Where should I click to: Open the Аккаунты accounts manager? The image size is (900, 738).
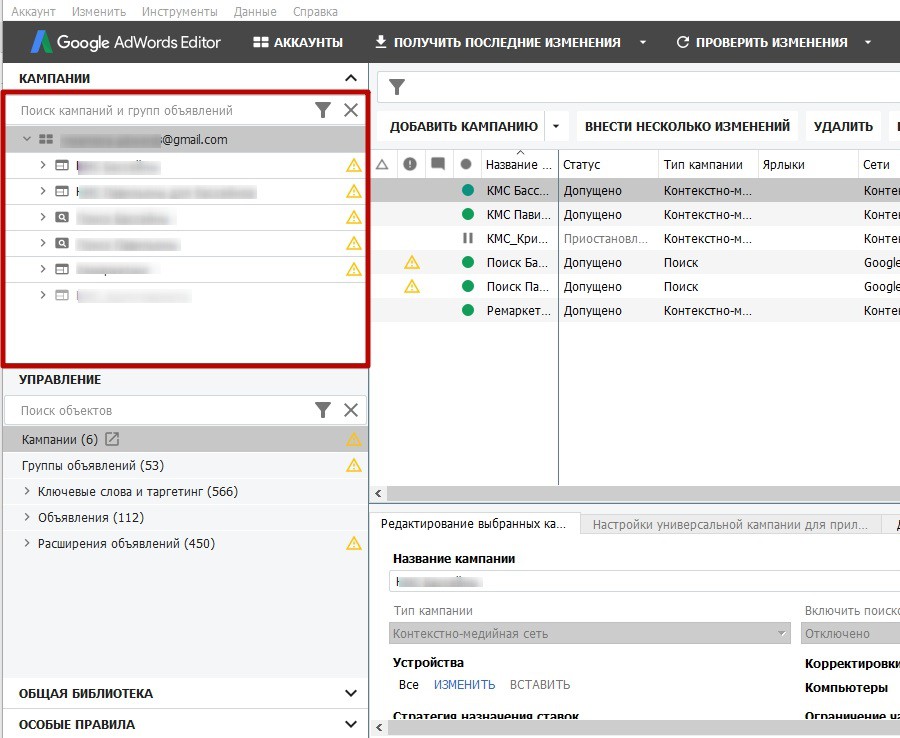298,42
